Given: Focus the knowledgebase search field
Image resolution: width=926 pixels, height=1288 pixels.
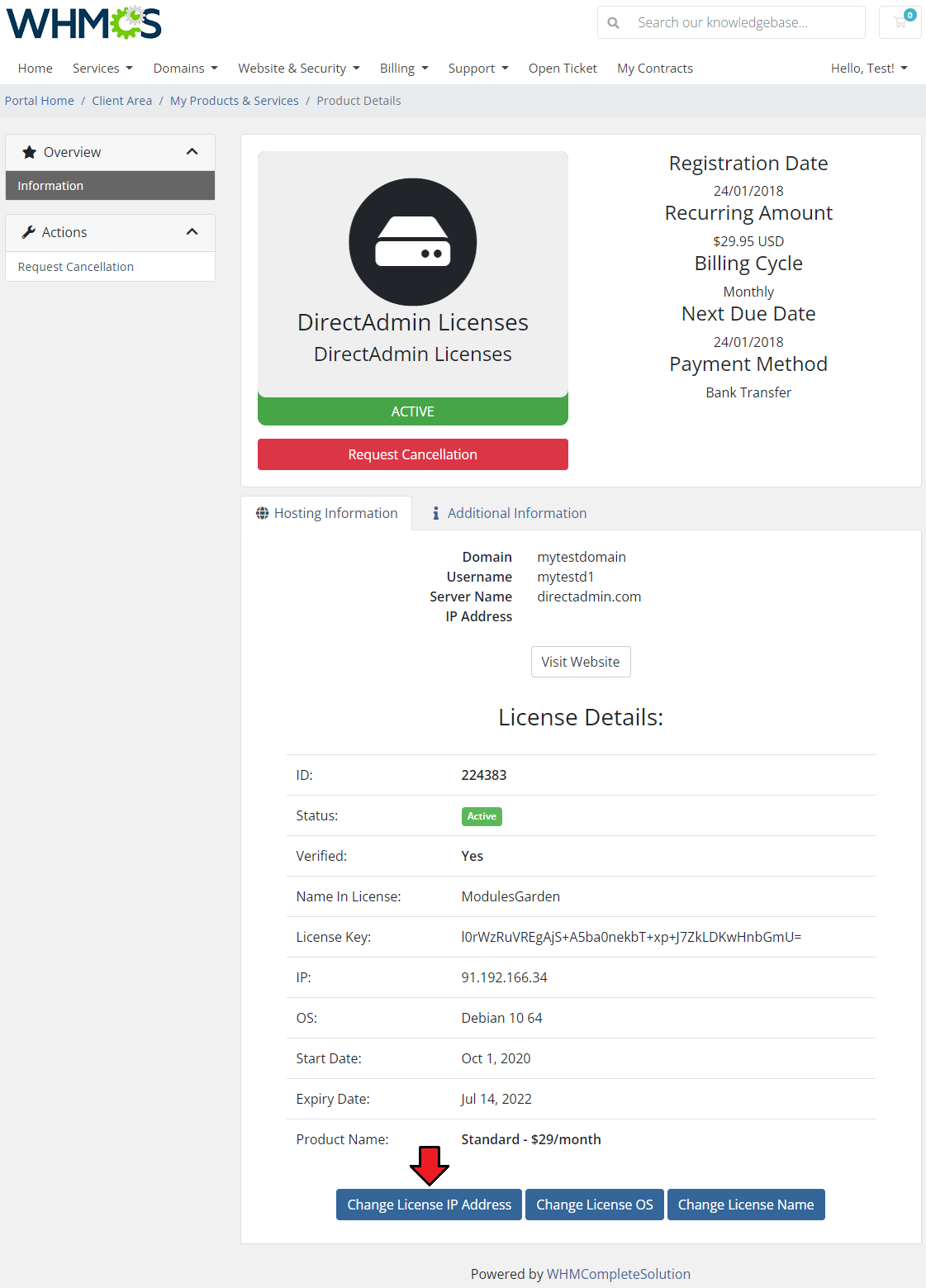Looking at the screenshot, I should point(748,22).
